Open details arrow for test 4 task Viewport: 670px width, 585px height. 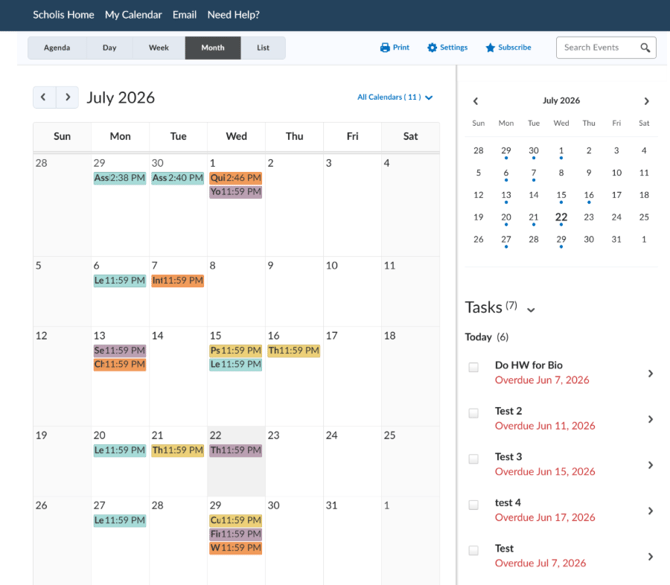pyautogui.click(x=650, y=511)
